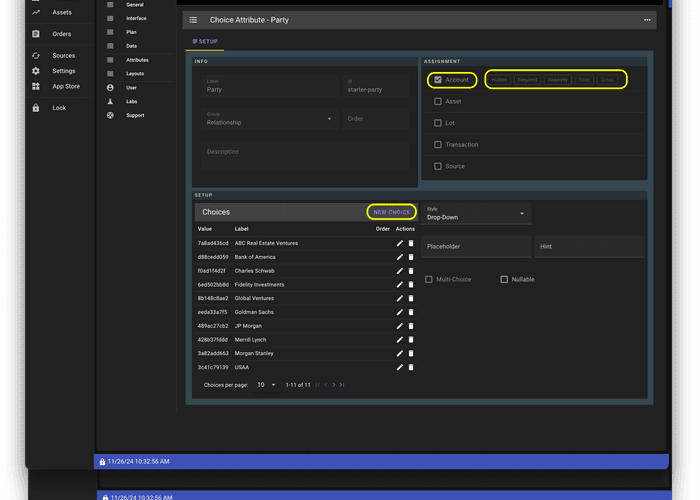Viewport: 700px width, 500px height.
Task: Select the Setup tab
Action: coord(204,42)
